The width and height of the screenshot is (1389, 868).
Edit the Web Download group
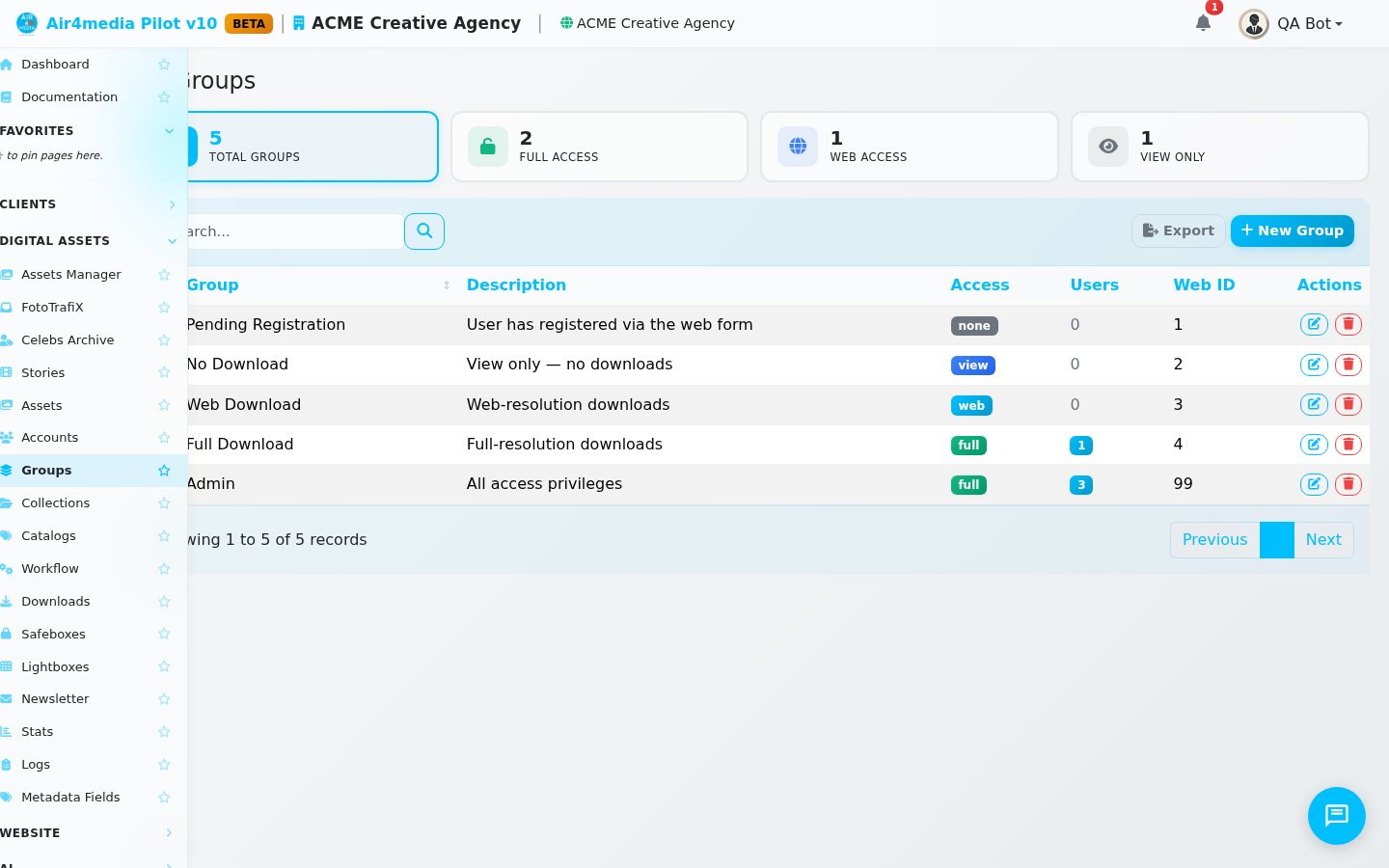click(x=1314, y=405)
